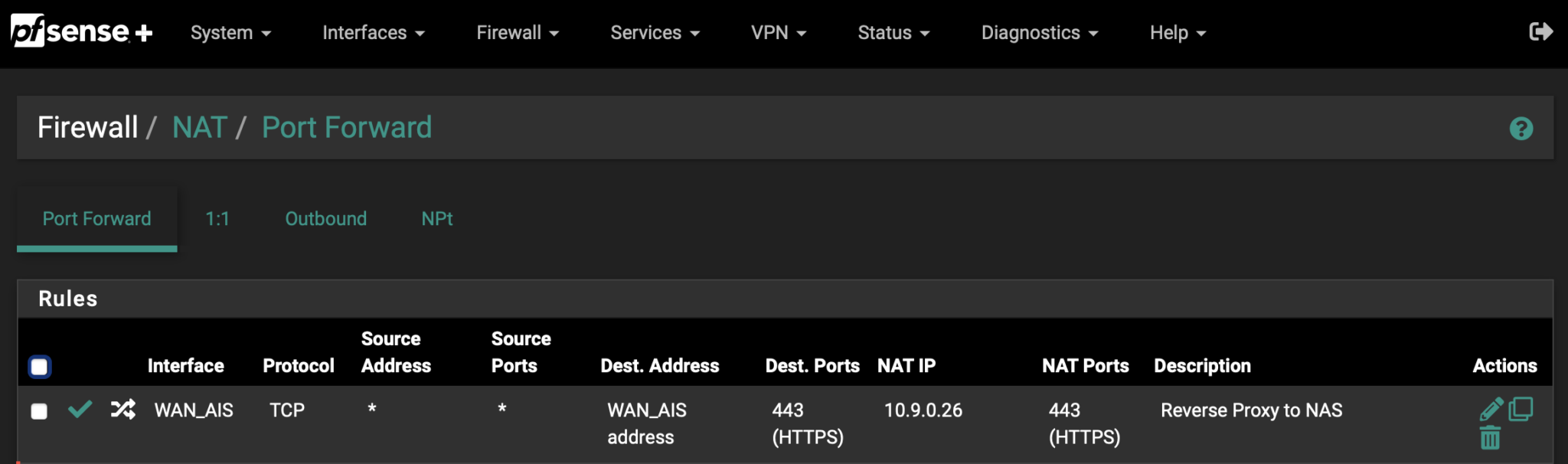Image resolution: width=1568 pixels, height=464 pixels.
Task: Check the select-all checkbox in Rules header
Action: (x=40, y=367)
